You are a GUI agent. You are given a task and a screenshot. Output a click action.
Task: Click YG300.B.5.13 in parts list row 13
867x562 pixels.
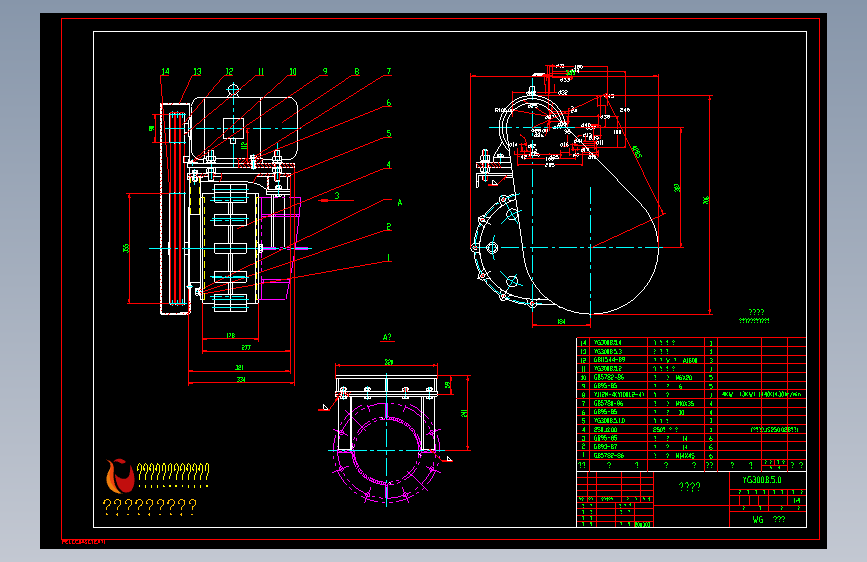point(607,351)
